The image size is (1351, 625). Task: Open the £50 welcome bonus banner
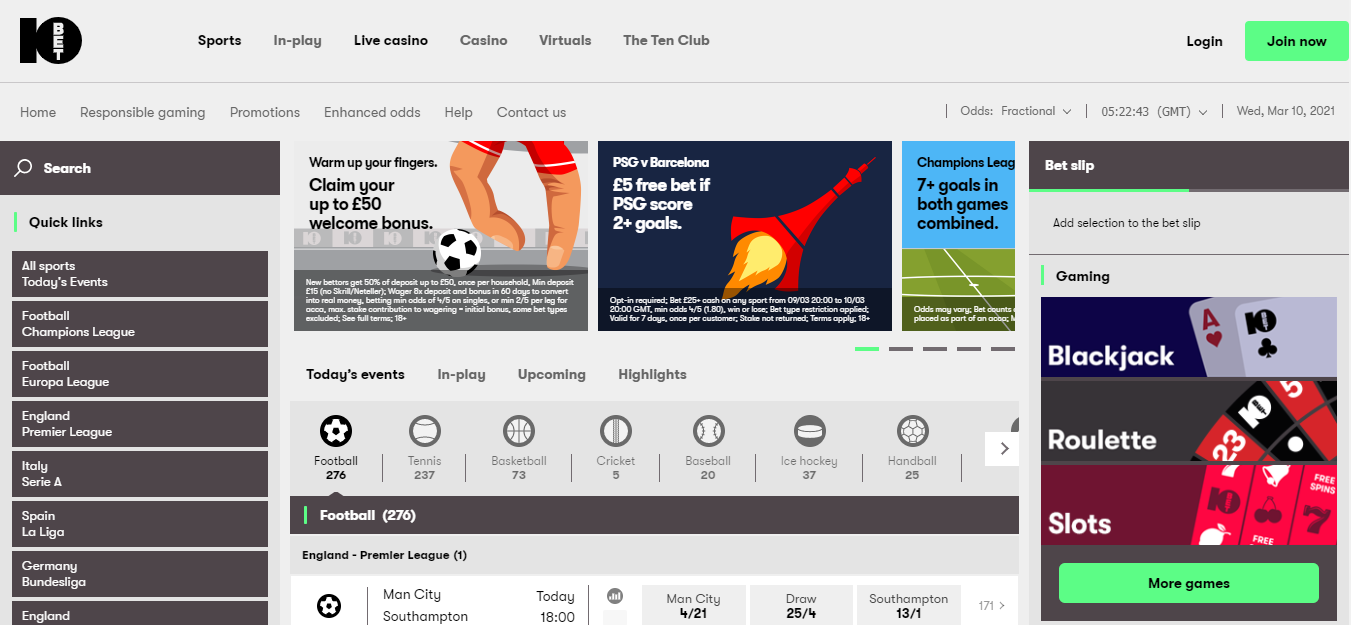441,236
